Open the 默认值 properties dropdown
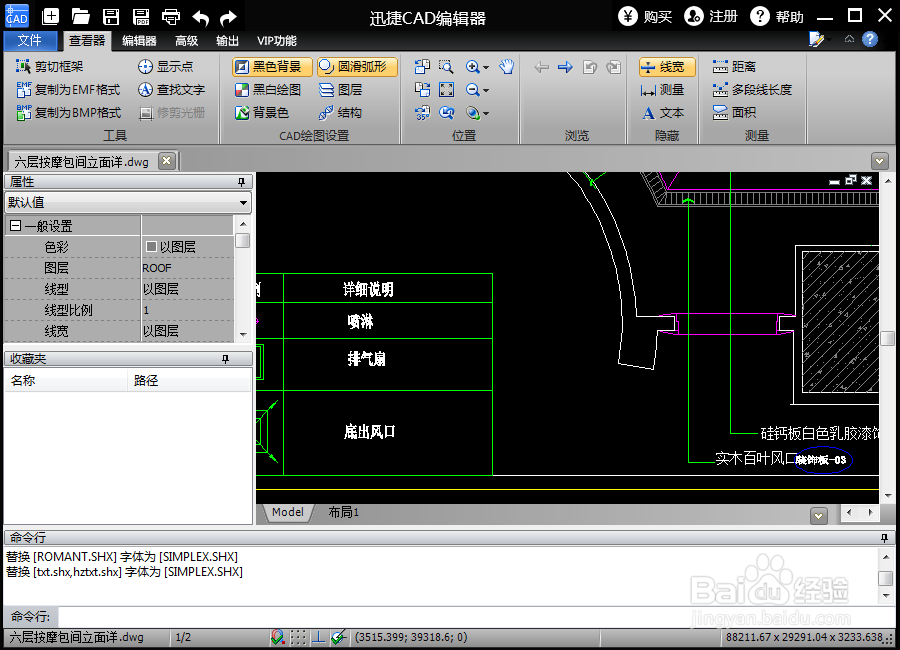 243,203
